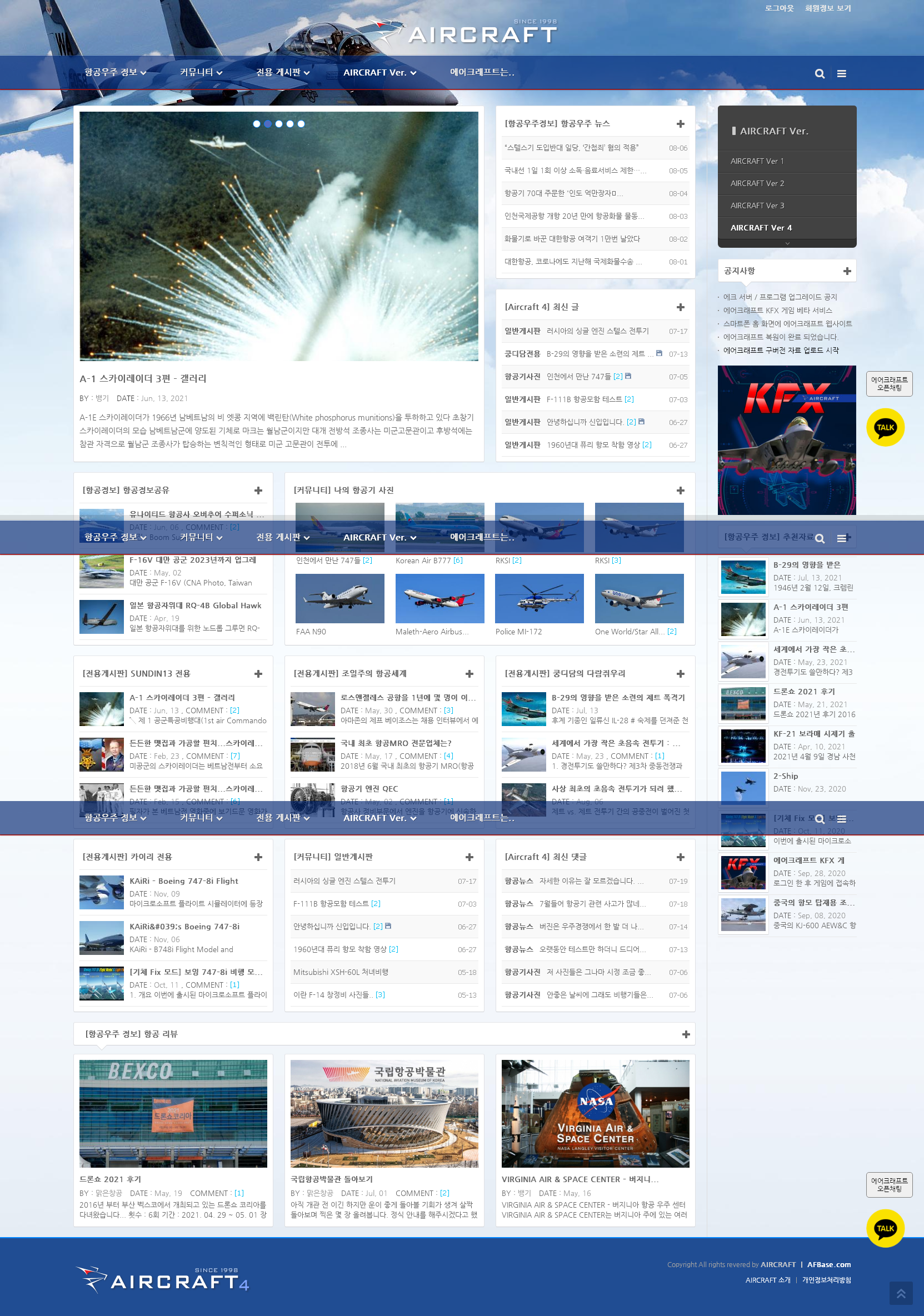Open more 나의 항공기 사진 via plus icon
Viewport: 924px width, 1316px height.
pos(681,491)
